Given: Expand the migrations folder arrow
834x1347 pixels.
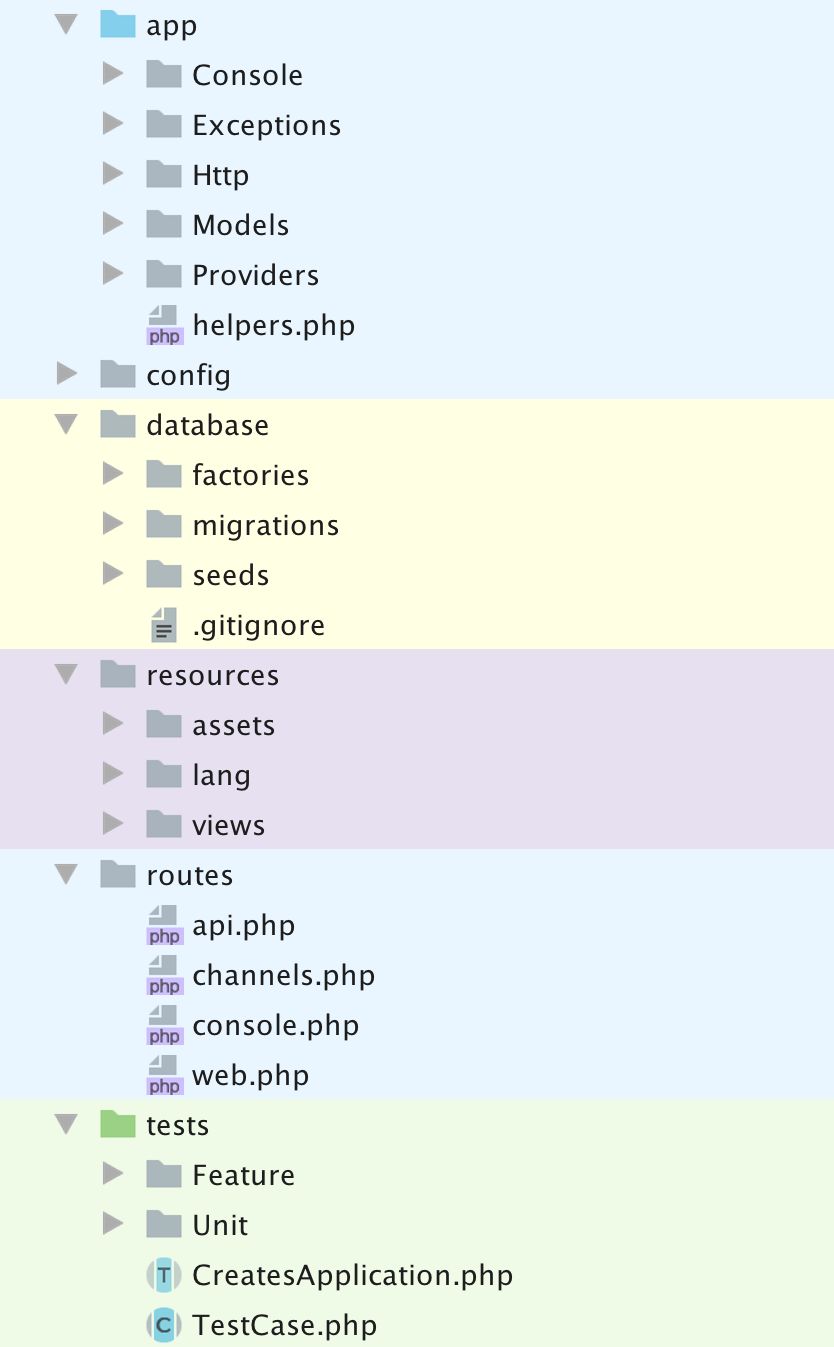Looking at the screenshot, I should [x=113, y=524].
